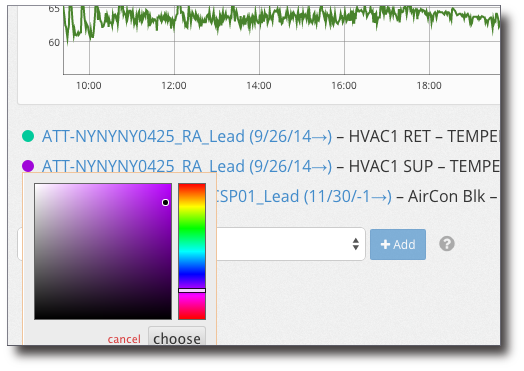This screenshot has height=371, width=524.
Task: Choose white in the color gradient's top-left
Action: 36,185
